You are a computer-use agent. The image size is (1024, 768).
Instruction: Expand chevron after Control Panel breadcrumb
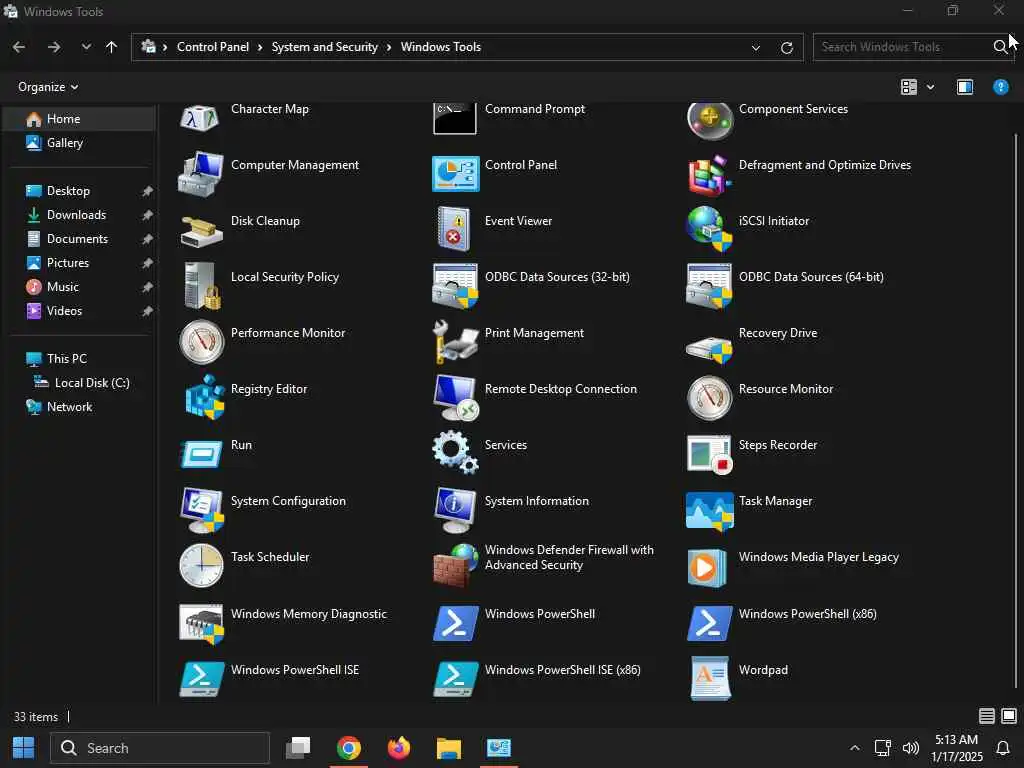pos(260,47)
